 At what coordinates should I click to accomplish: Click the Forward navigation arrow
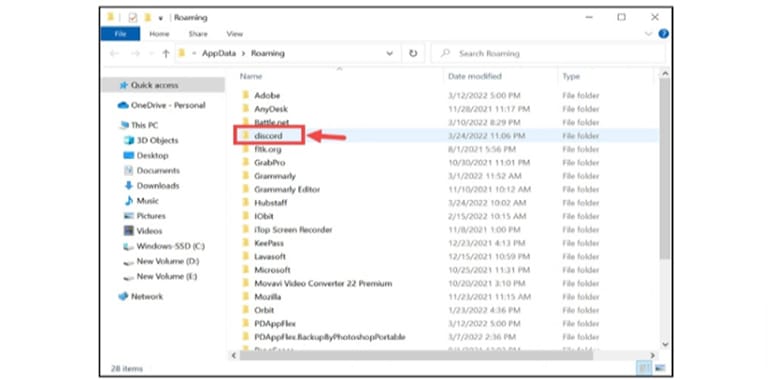click(135, 53)
